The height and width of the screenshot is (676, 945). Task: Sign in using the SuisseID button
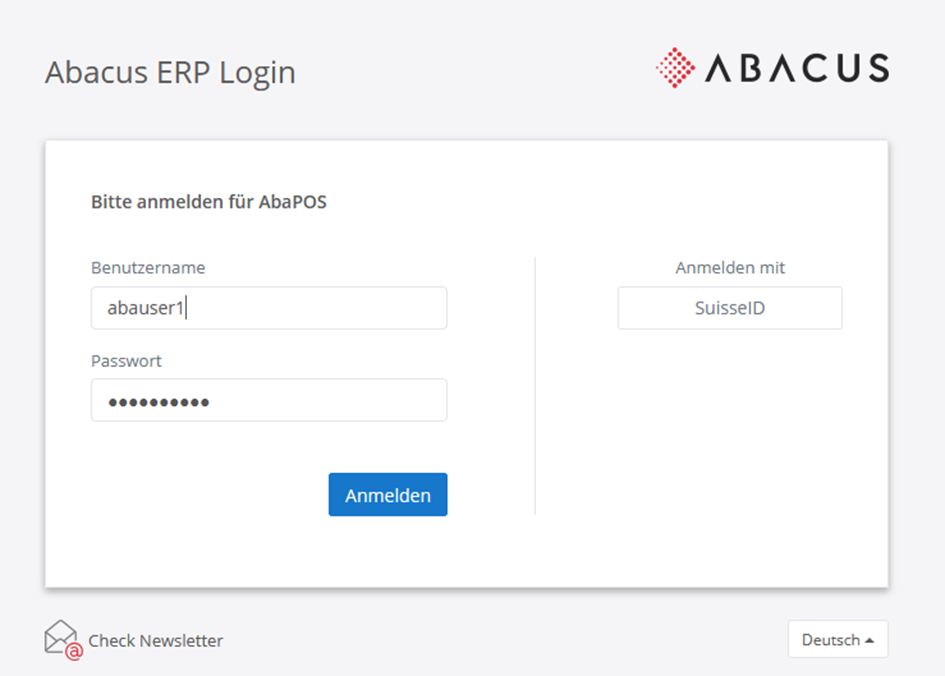(x=730, y=308)
